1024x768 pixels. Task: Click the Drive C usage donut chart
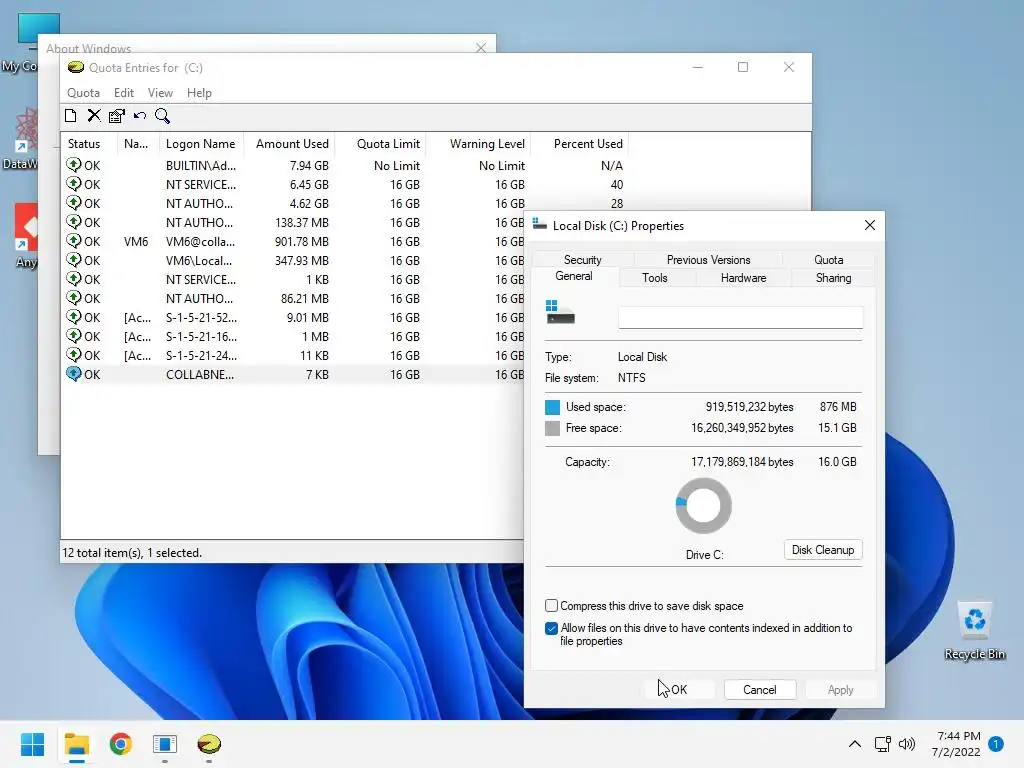(x=703, y=506)
